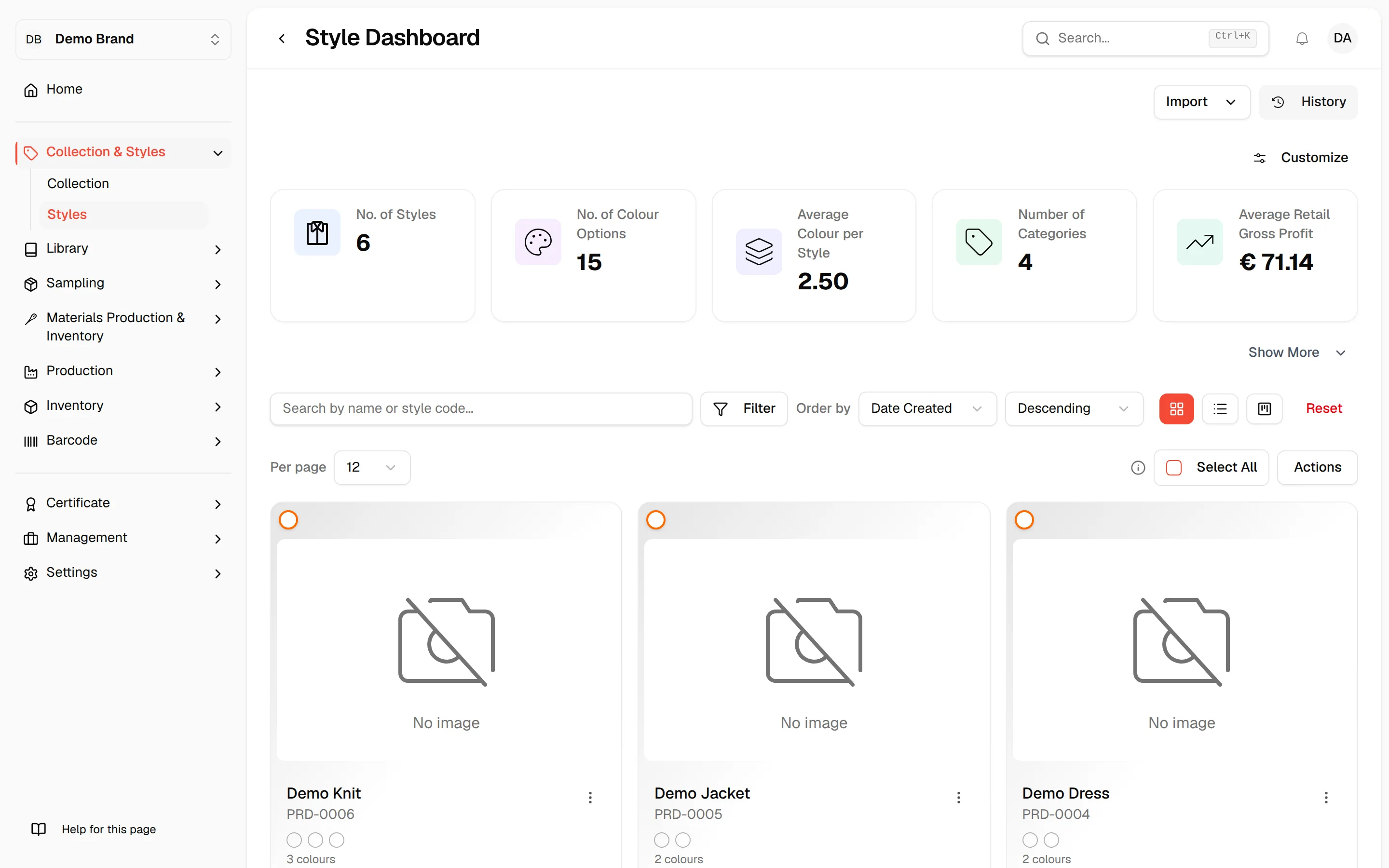1389x868 pixels.
Task: Click the Number of Categories tag icon
Action: click(979, 242)
